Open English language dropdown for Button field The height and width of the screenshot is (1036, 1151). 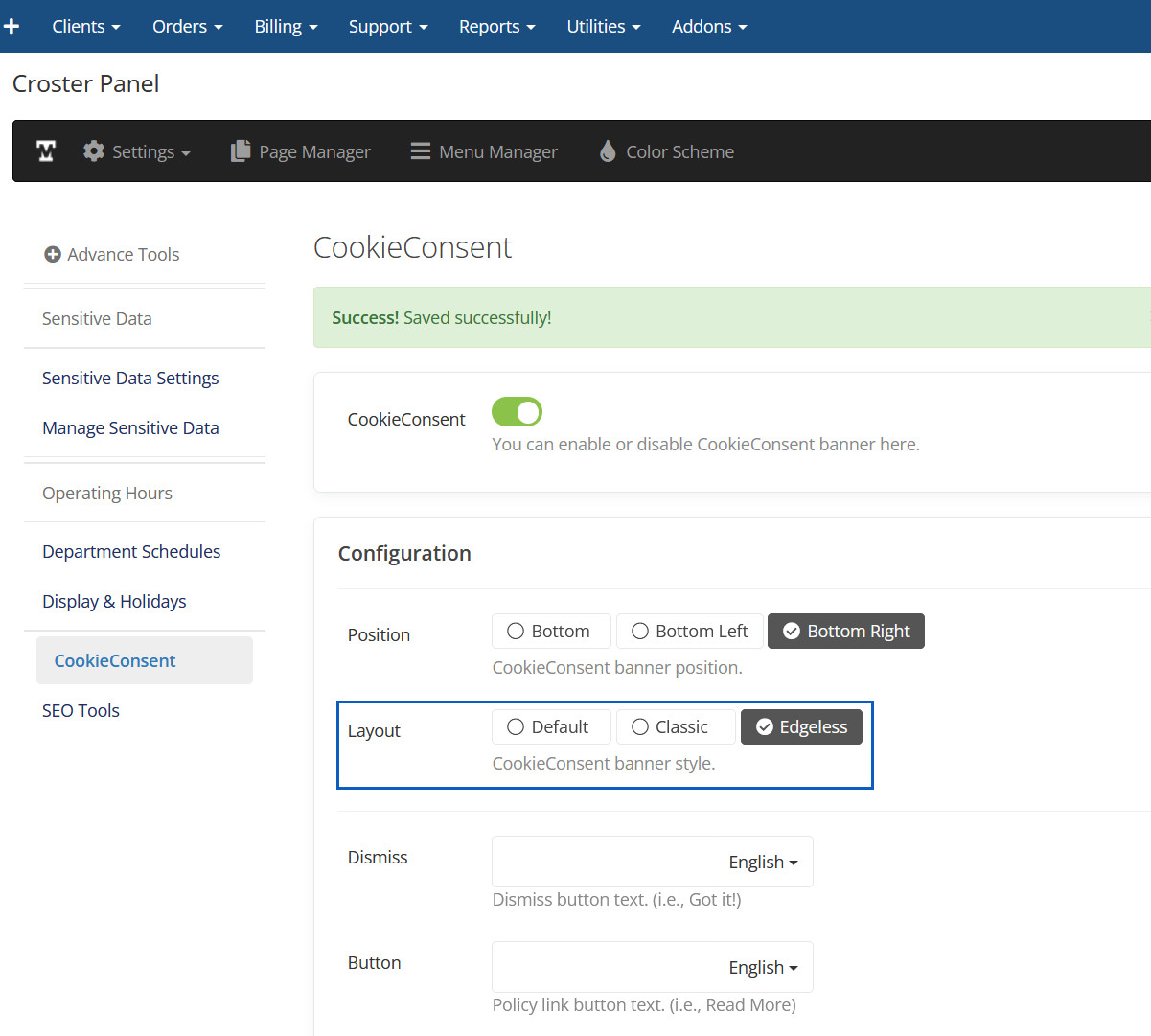pos(763,968)
